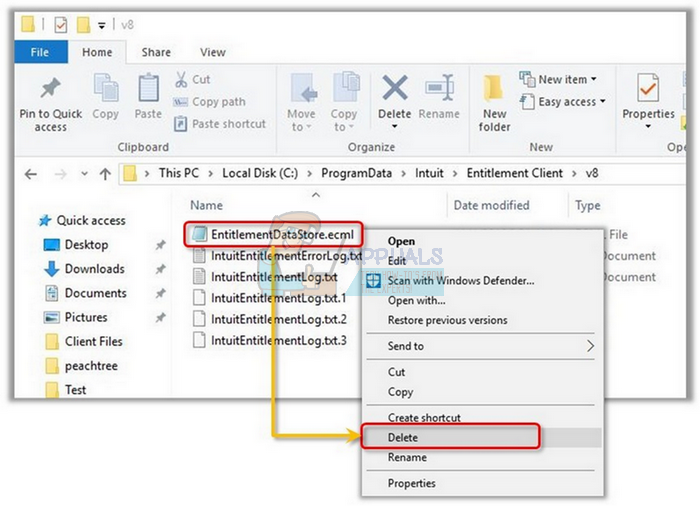This screenshot has height=506, width=700.
Task: Click Paste shortcut in ribbon
Action: tap(220, 124)
